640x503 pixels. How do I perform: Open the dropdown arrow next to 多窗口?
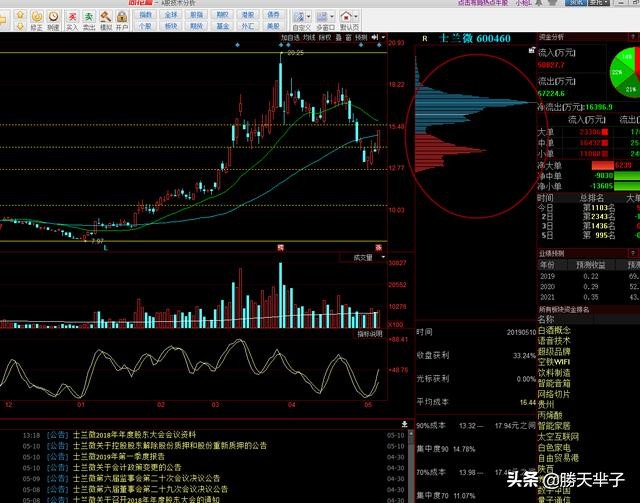[x=332, y=17]
